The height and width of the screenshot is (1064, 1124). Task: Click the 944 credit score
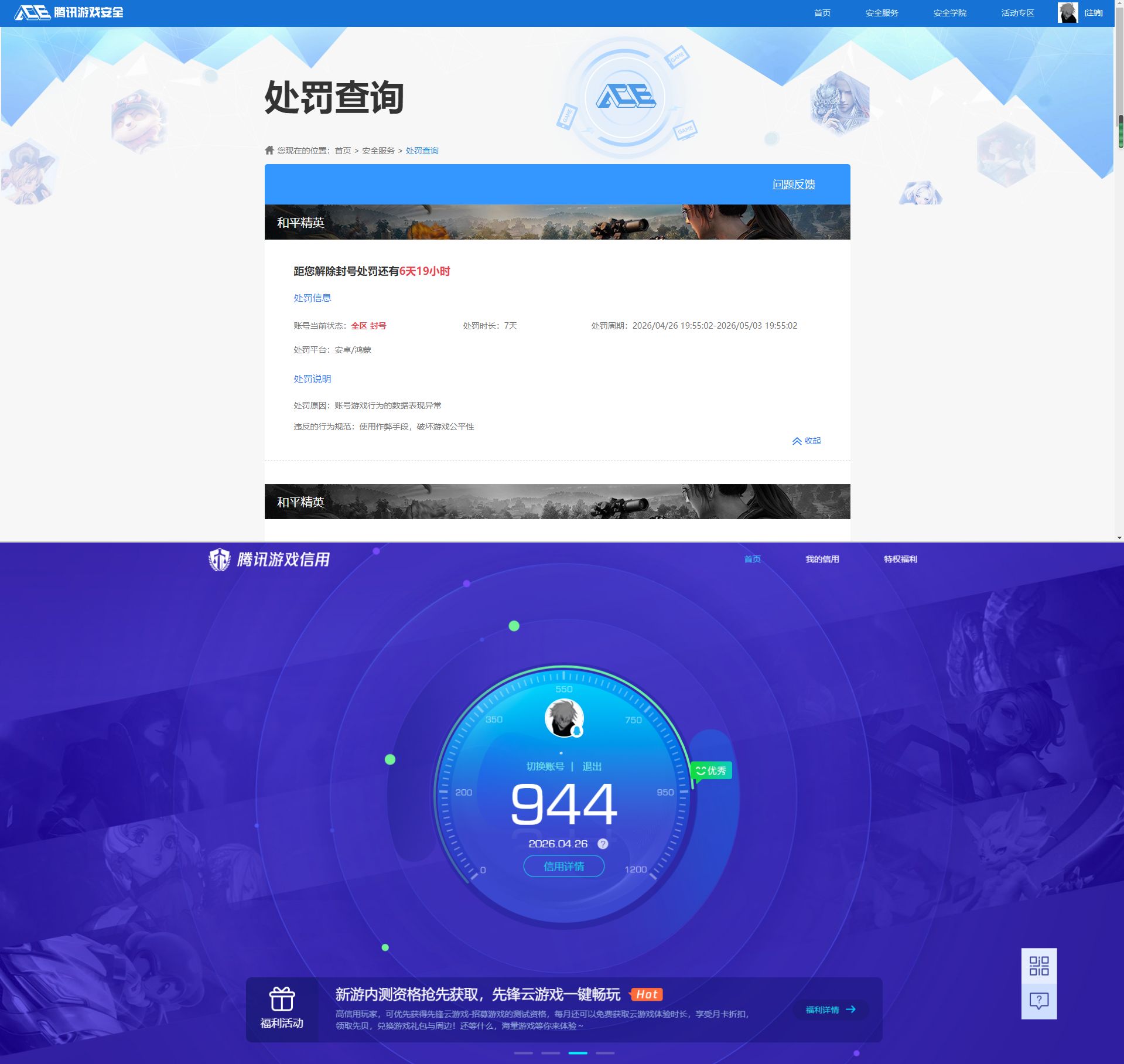coord(563,804)
